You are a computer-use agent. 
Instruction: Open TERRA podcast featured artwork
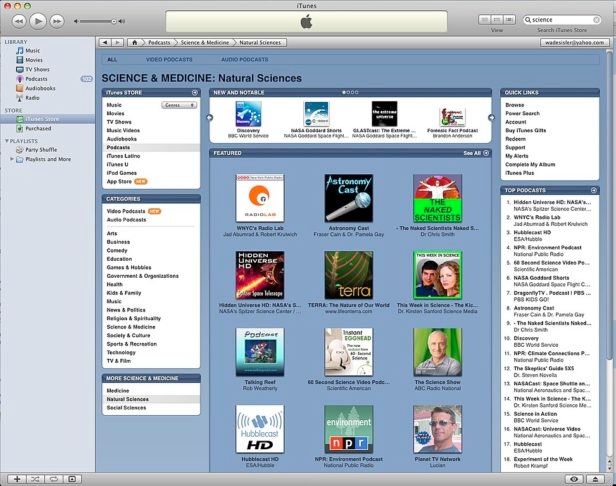point(348,275)
